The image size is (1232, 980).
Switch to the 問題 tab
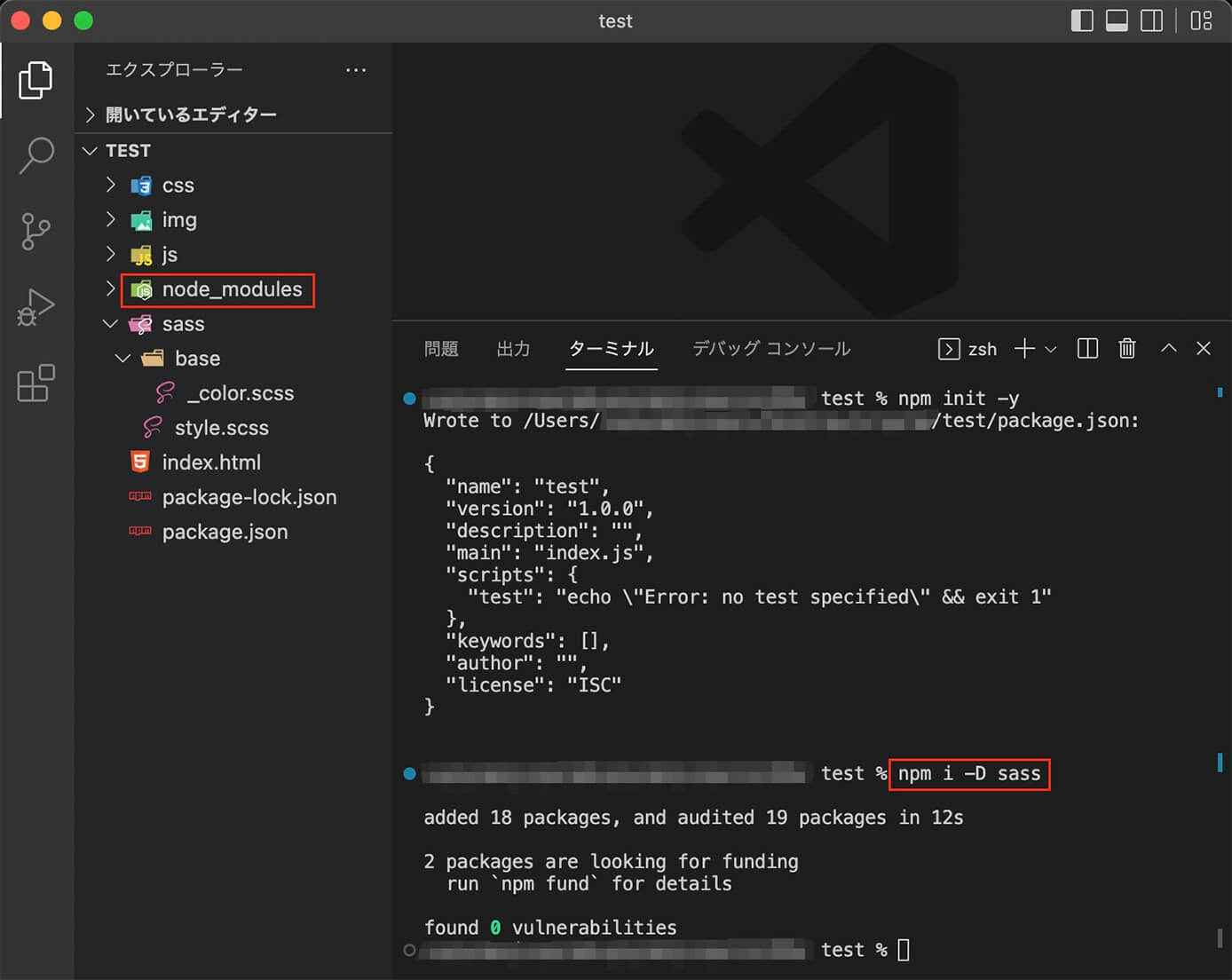441,349
